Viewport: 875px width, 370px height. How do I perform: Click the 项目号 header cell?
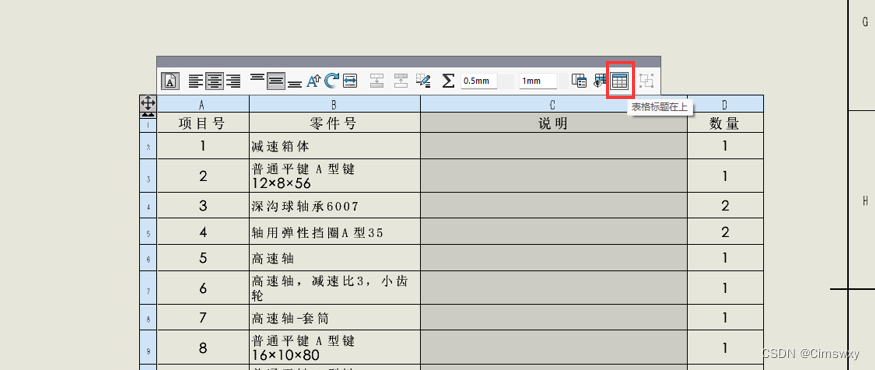point(203,123)
